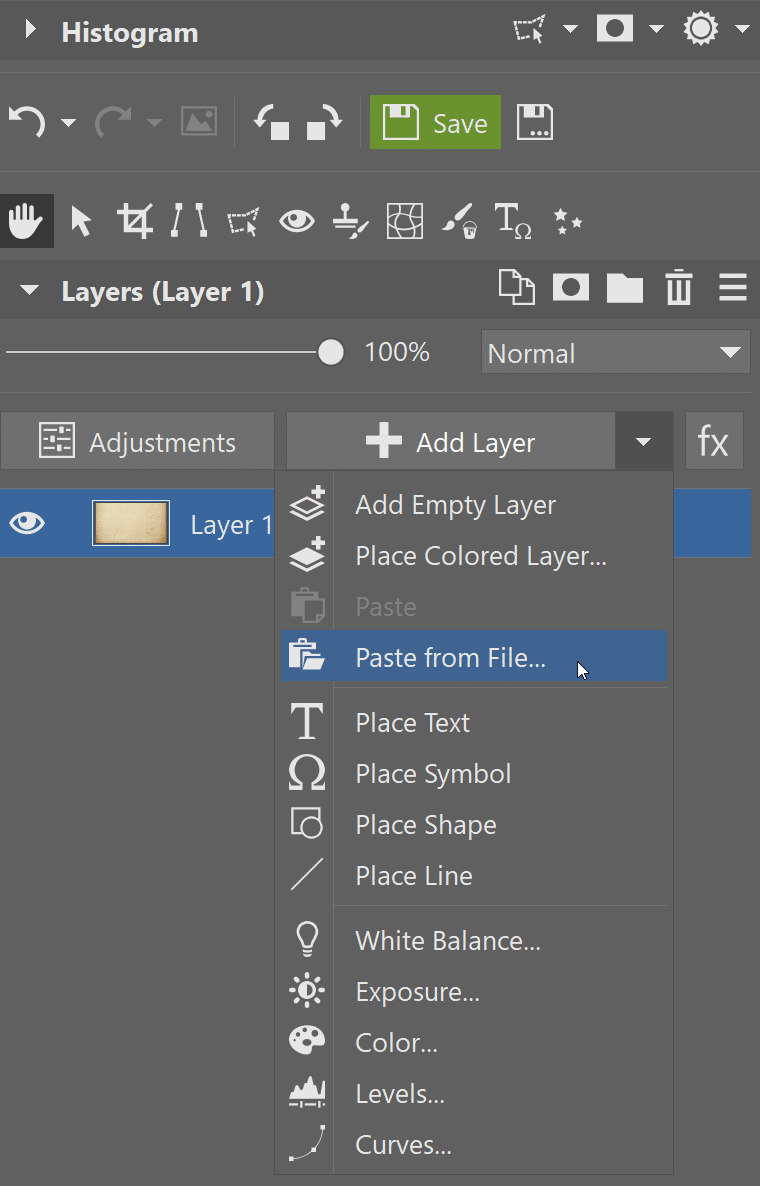This screenshot has height=1186, width=760.
Task: Click the Add Layer dropdown arrow
Action: [x=643, y=442]
